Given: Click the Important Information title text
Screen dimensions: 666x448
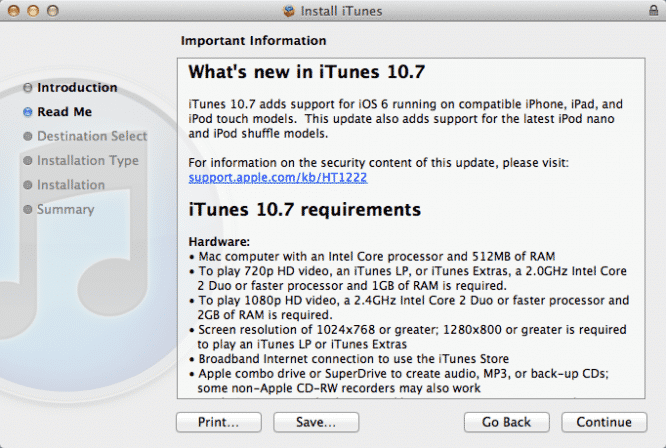Looking at the screenshot, I should coord(253,41).
